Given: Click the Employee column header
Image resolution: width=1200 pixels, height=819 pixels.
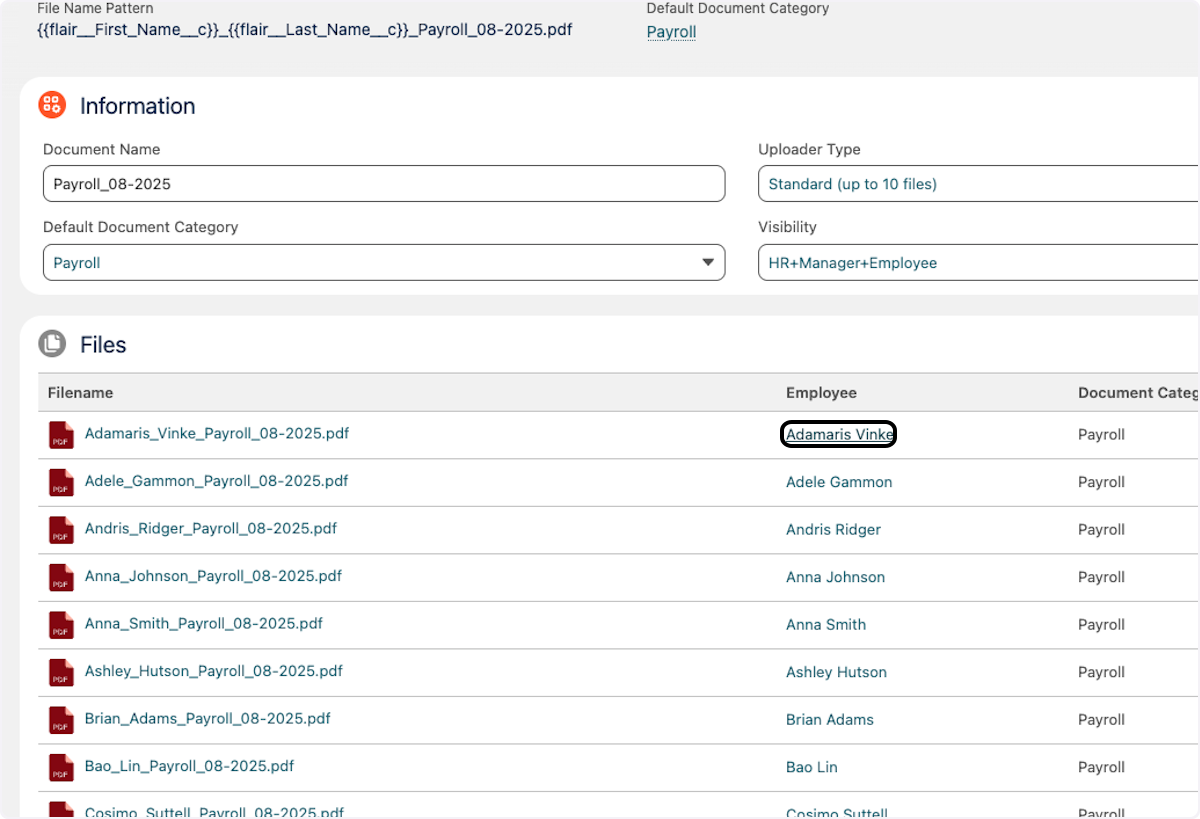Looking at the screenshot, I should [x=821, y=393].
